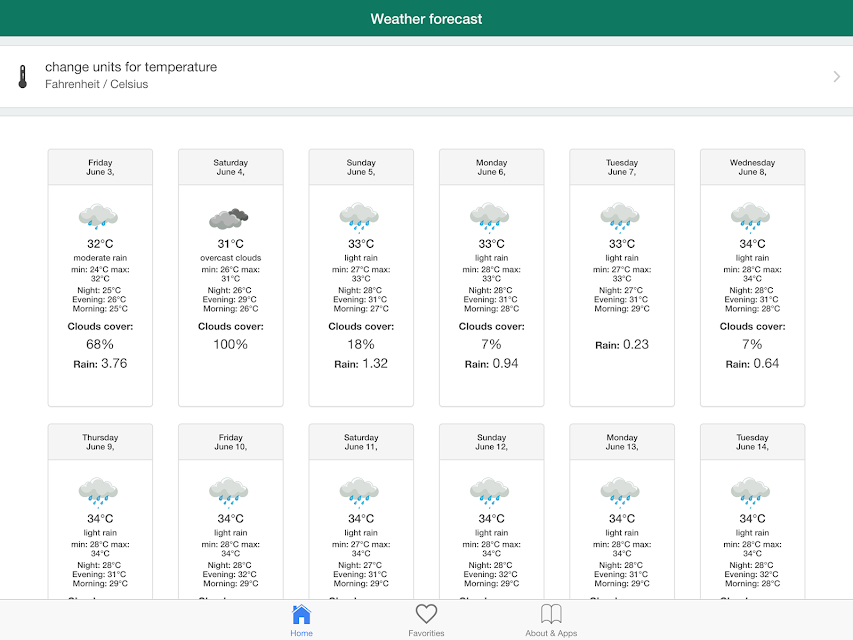Click the Weather forecast title
The height and width of the screenshot is (640, 853).
tap(426, 19)
